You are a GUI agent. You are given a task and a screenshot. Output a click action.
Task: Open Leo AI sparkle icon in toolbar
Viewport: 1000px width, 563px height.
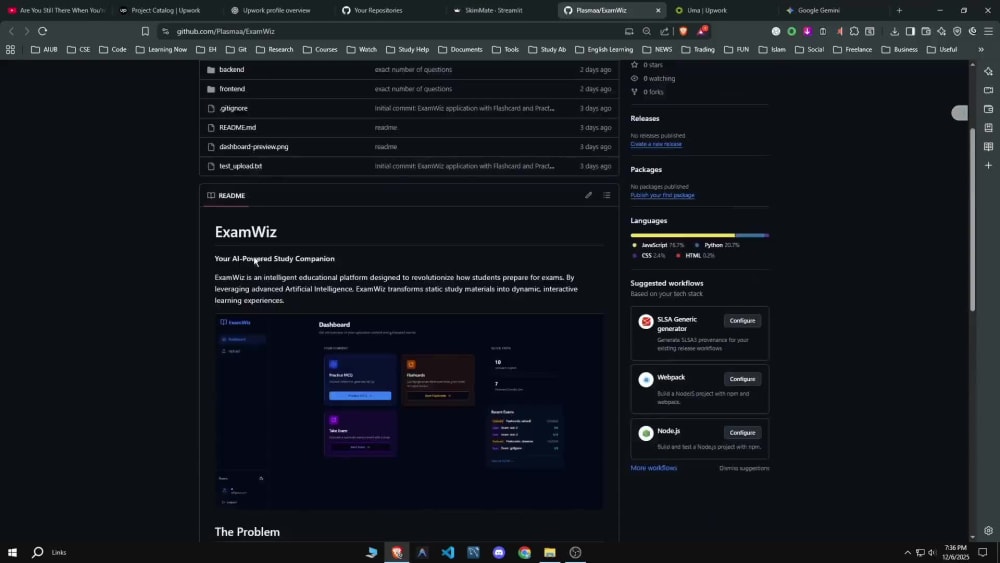point(941,31)
